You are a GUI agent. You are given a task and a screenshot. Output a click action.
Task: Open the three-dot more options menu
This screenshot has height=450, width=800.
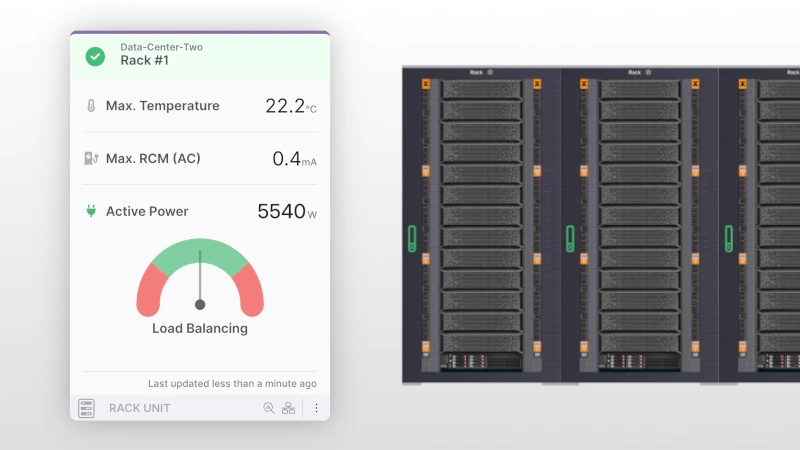pos(316,408)
